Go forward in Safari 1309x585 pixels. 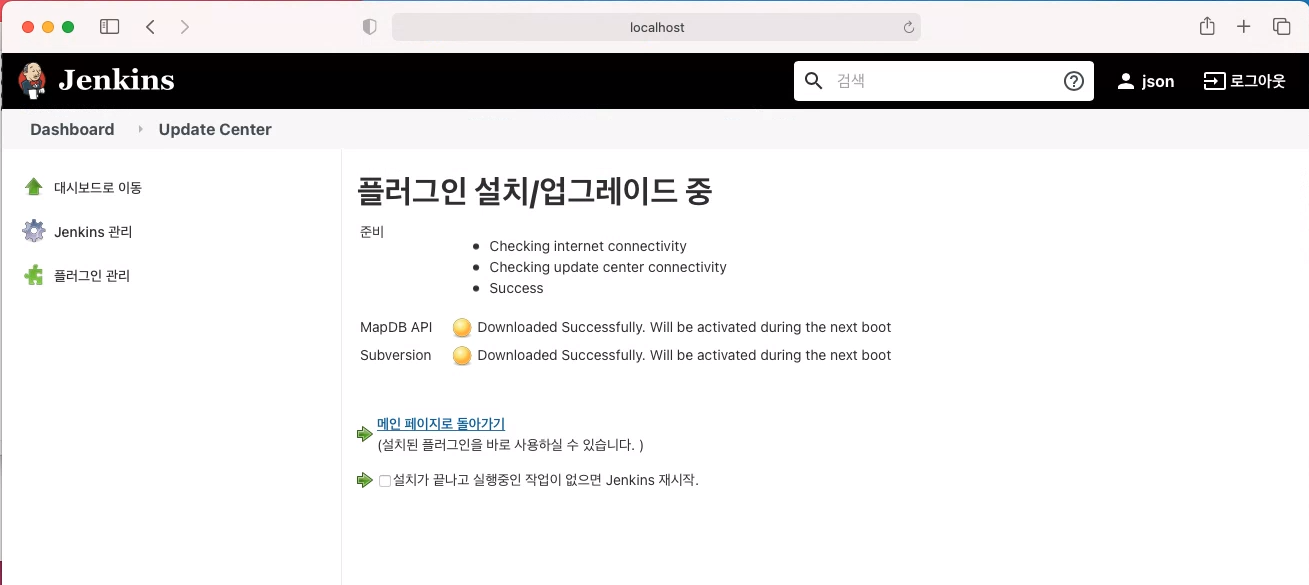coord(185,27)
